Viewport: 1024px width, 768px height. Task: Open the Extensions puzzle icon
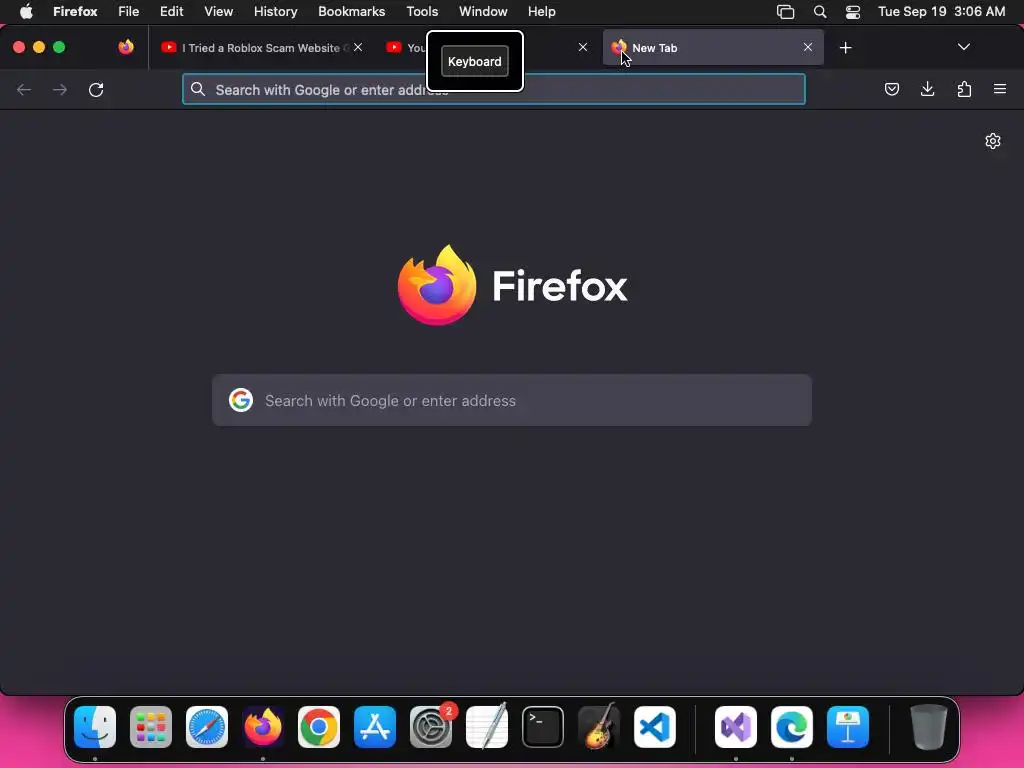(x=964, y=89)
